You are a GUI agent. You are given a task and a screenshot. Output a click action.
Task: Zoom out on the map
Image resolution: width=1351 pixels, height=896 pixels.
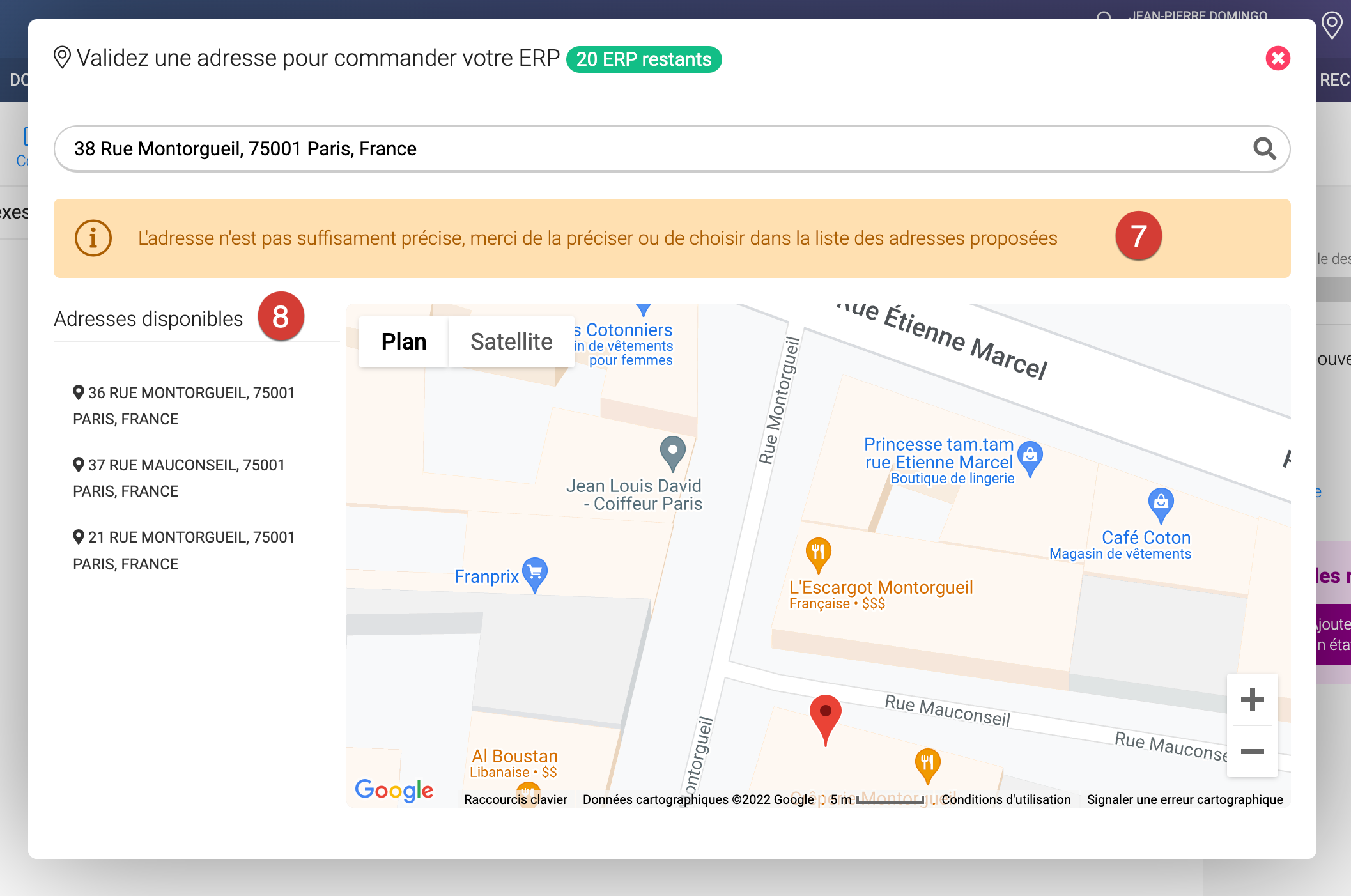point(1252,752)
